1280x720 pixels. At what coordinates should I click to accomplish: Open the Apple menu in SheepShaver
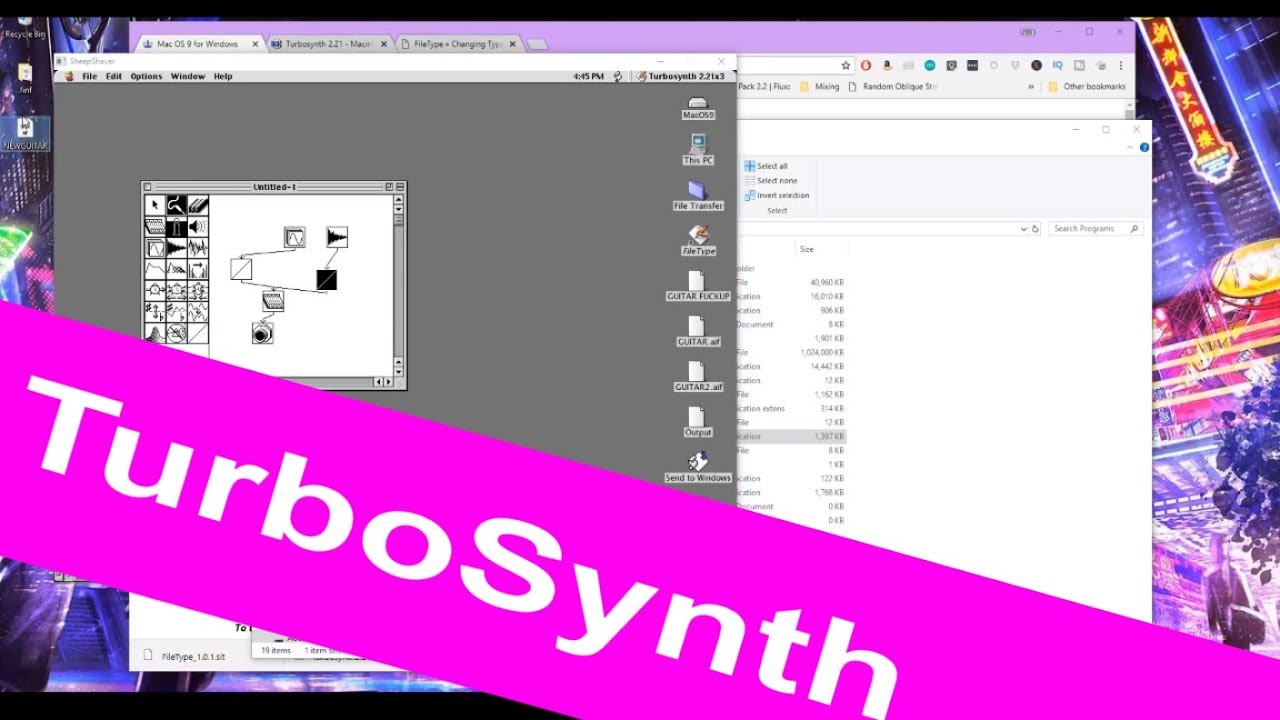click(69, 76)
